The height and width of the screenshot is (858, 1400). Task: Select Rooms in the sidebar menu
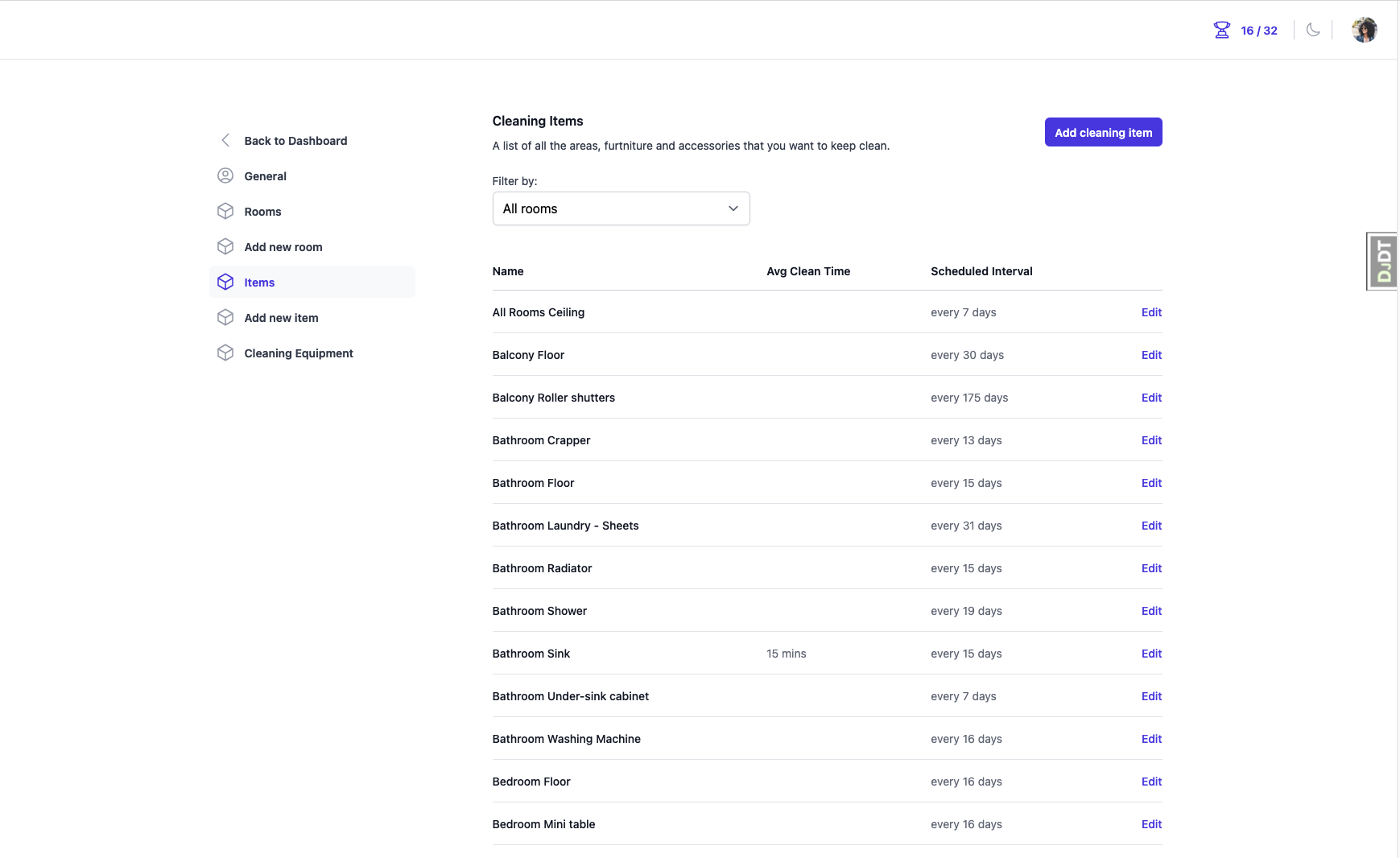tap(262, 212)
